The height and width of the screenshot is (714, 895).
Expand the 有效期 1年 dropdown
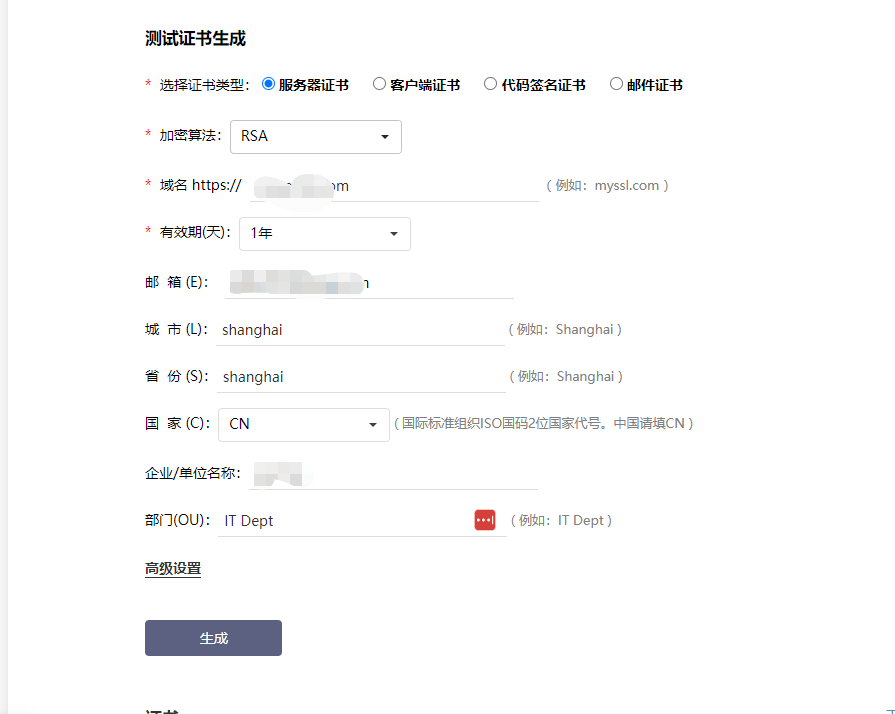click(324, 234)
